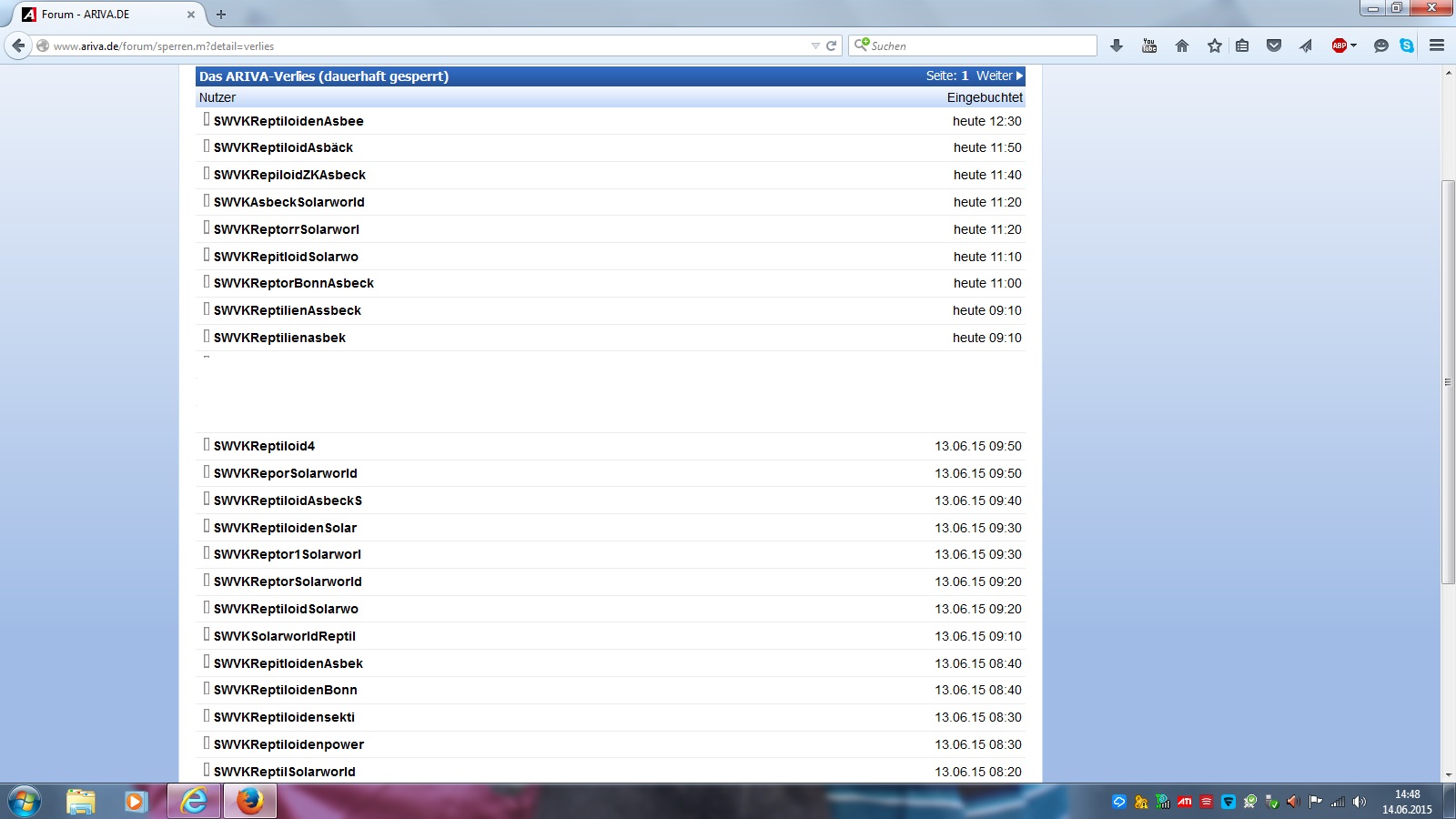This screenshot has height=819, width=1456.
Task: Tick the box next to SWVKReptorBonnAsbeck
Action: click(x=207, y=281)
